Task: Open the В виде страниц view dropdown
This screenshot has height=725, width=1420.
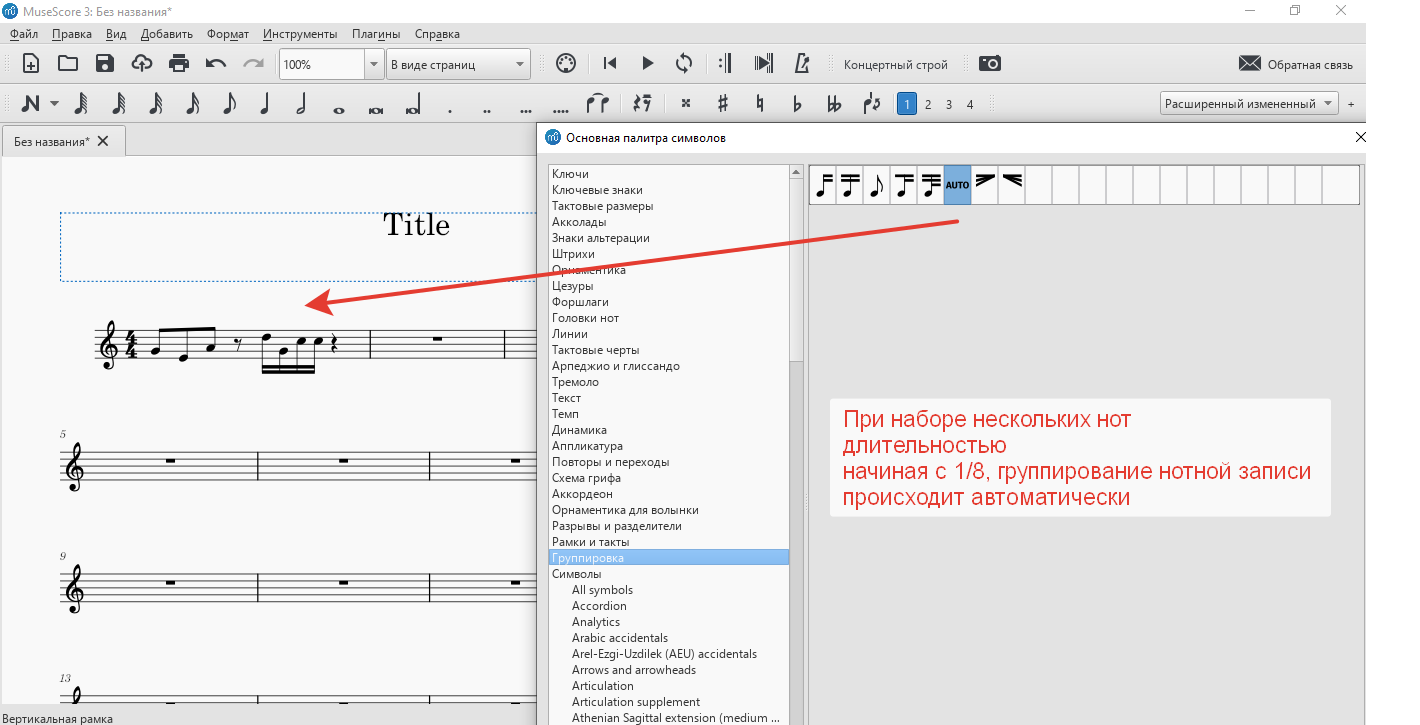Action: pyautogui.click(x=458, y=64)
